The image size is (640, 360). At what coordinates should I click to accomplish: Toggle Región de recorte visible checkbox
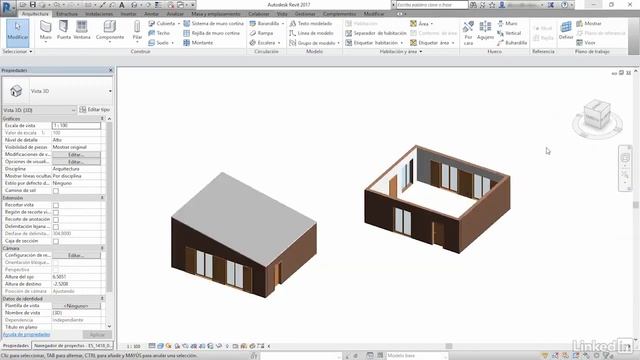56,212
